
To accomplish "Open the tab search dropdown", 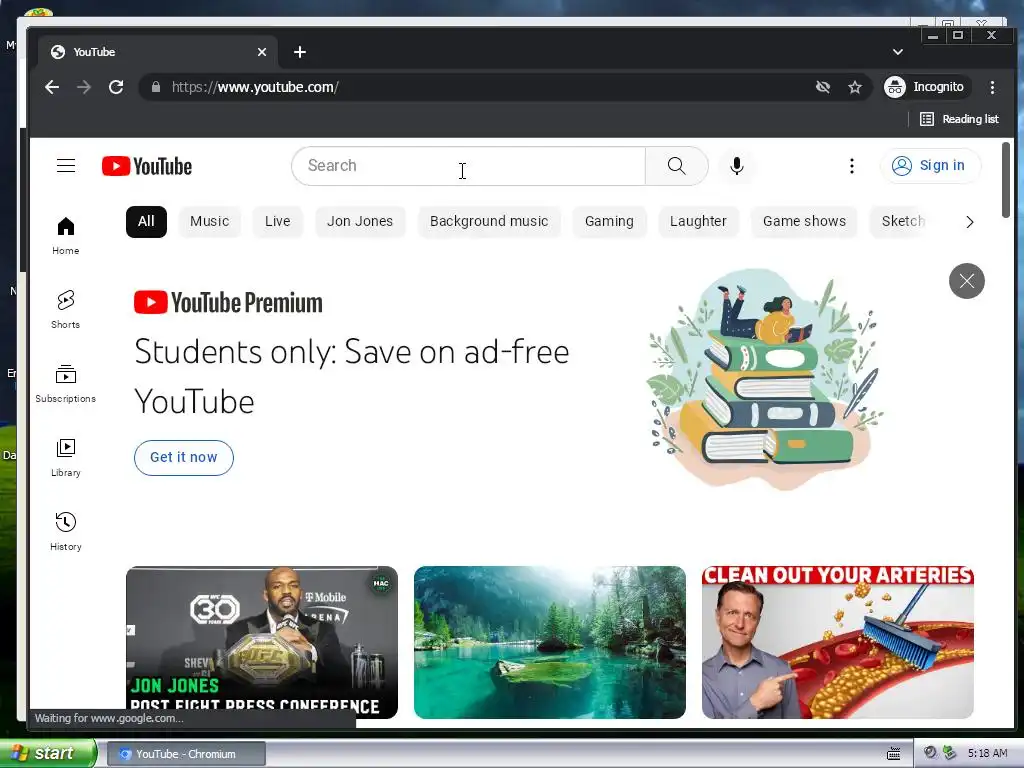I will 898,52.
